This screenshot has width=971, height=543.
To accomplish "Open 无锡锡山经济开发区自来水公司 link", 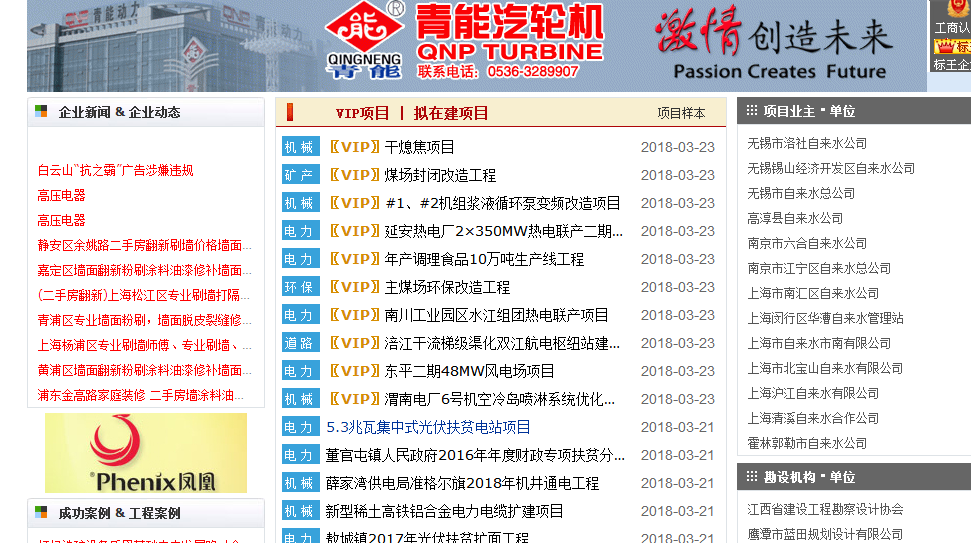I will (831, 168).
